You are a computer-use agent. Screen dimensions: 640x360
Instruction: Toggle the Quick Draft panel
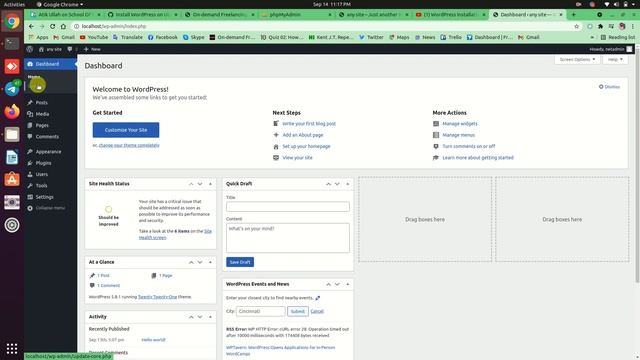(347, 184)
